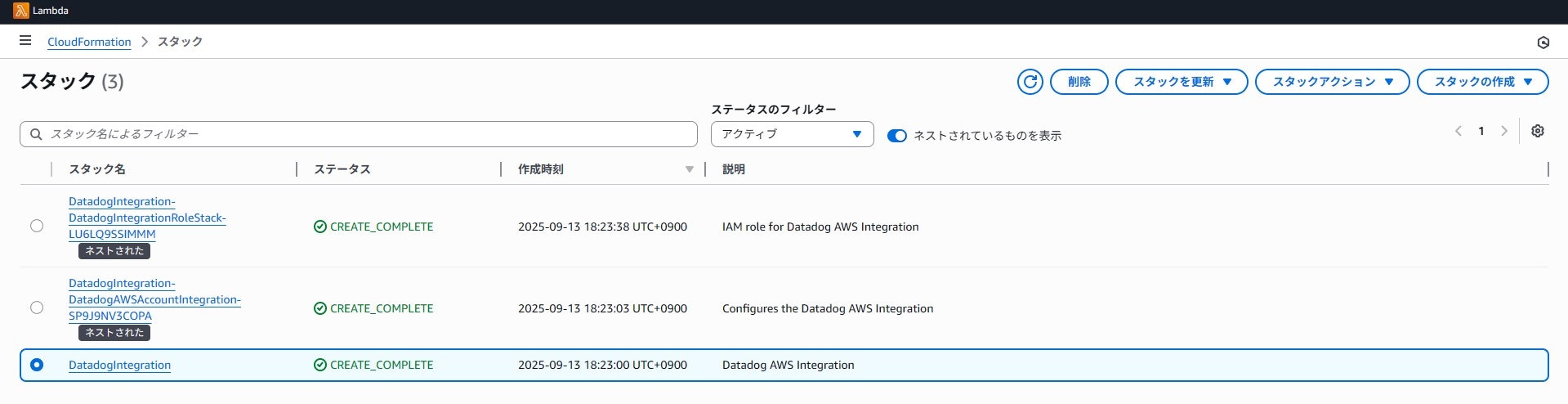Click the timestamp 2025-09-13 18:23:38
Screen dimensions: 1568x404
[x=602, y=227]
